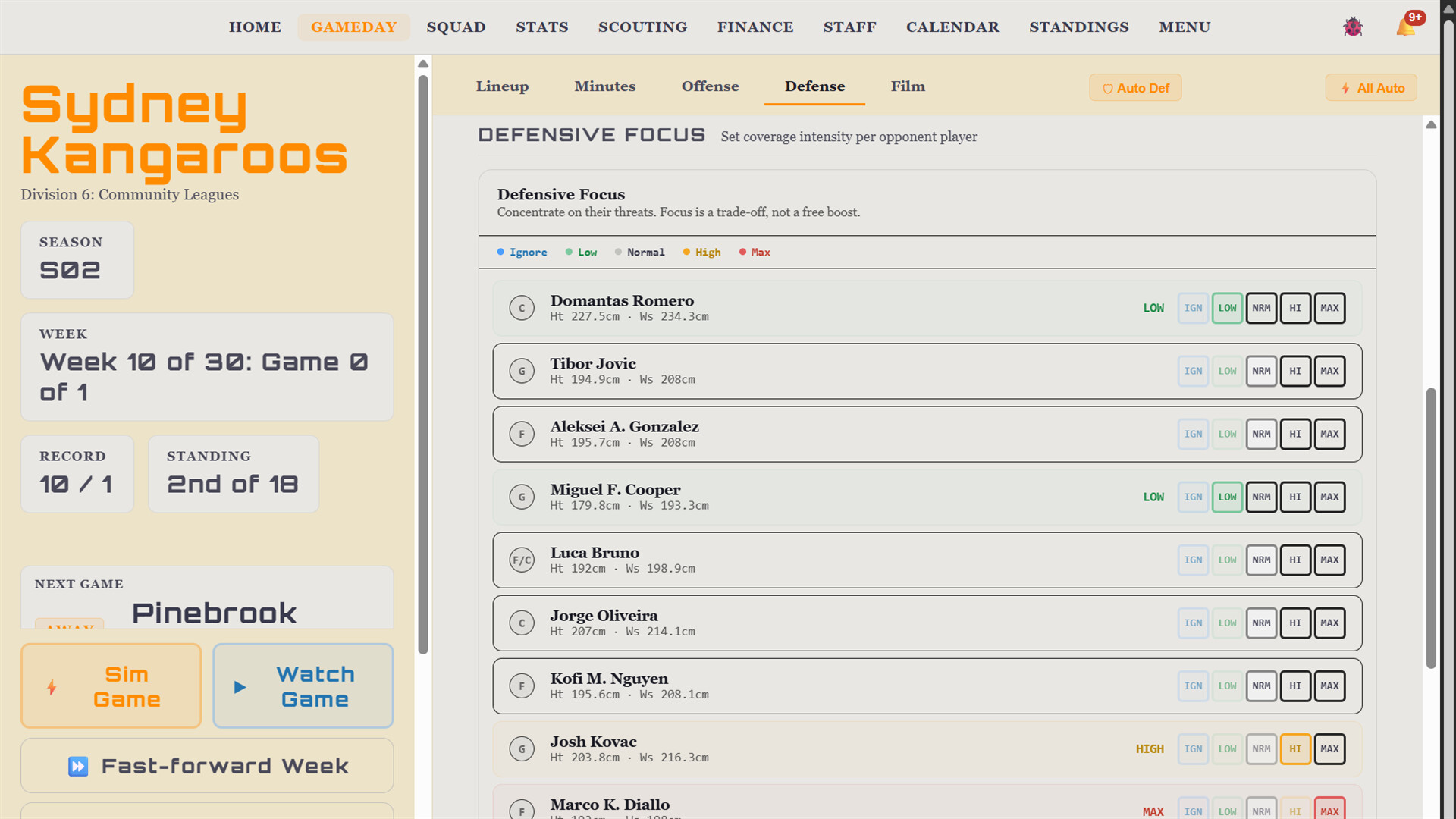Set Aleksei A. Gonzalez focus to HI
This screenshot has height=819, width=1456.
point(1295,434)
